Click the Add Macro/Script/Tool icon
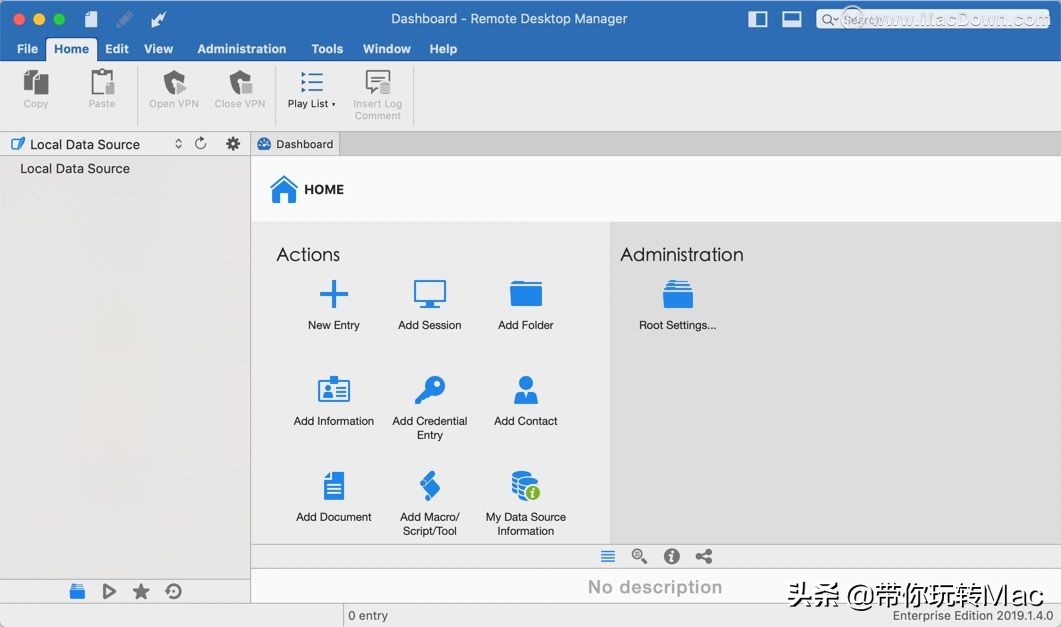The width and height of the screenshot is (1061, 627). click(x=429, y=487)
